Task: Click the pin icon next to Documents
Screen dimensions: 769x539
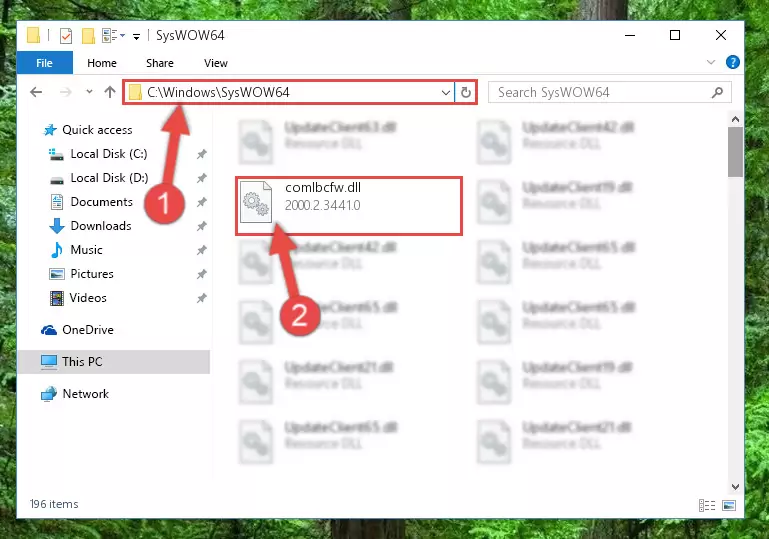Action: point(201,202)
